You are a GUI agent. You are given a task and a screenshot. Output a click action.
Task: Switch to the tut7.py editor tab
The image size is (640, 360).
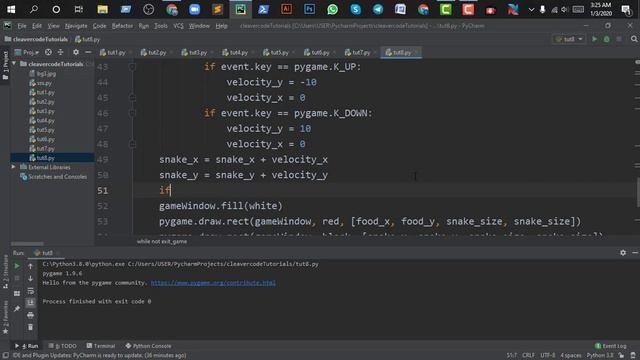pos(358,52)
